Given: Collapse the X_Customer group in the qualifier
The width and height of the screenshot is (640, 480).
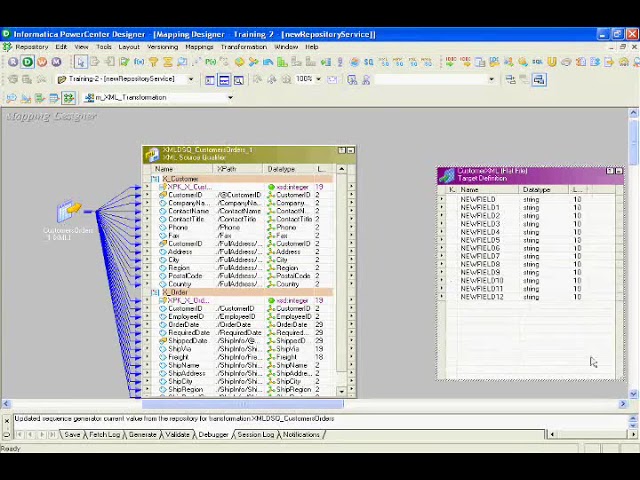Looking at the screenshot, I should 155,179.
